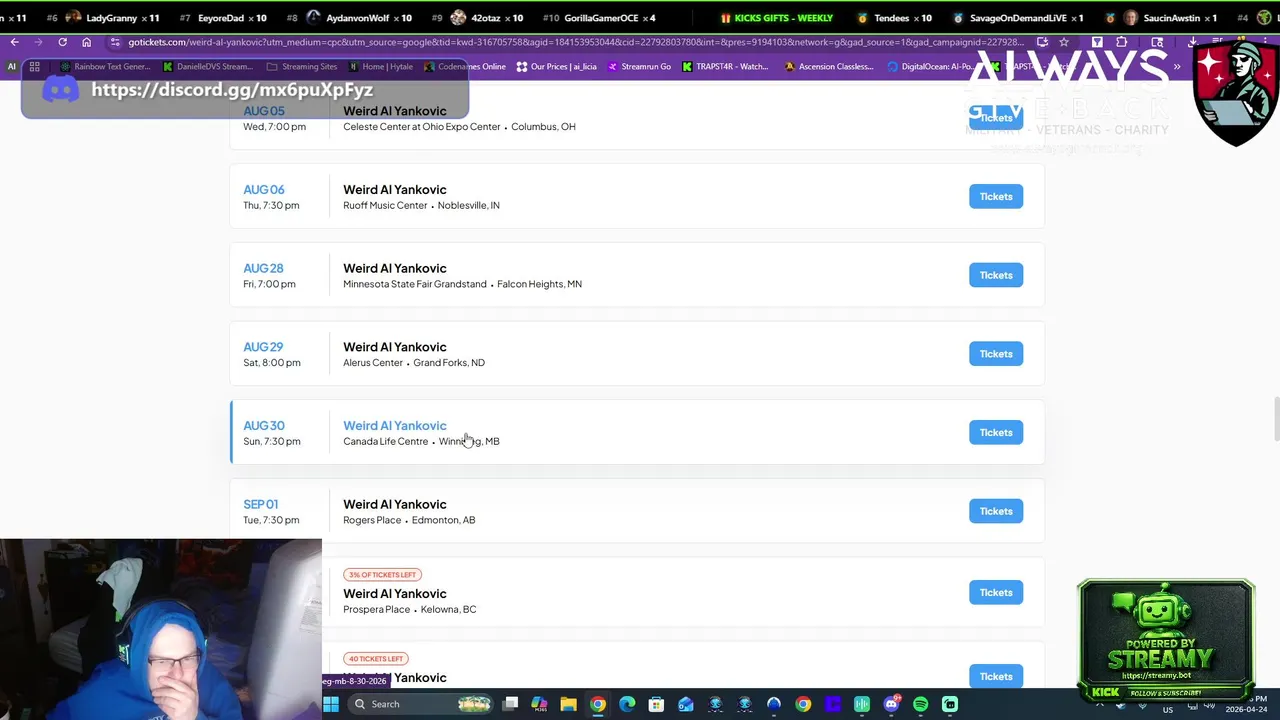The width and height of the screenshot is (1280, 720).
Task: Click the page's vertical scrollbar thumb
Action: coord(1275,418)
